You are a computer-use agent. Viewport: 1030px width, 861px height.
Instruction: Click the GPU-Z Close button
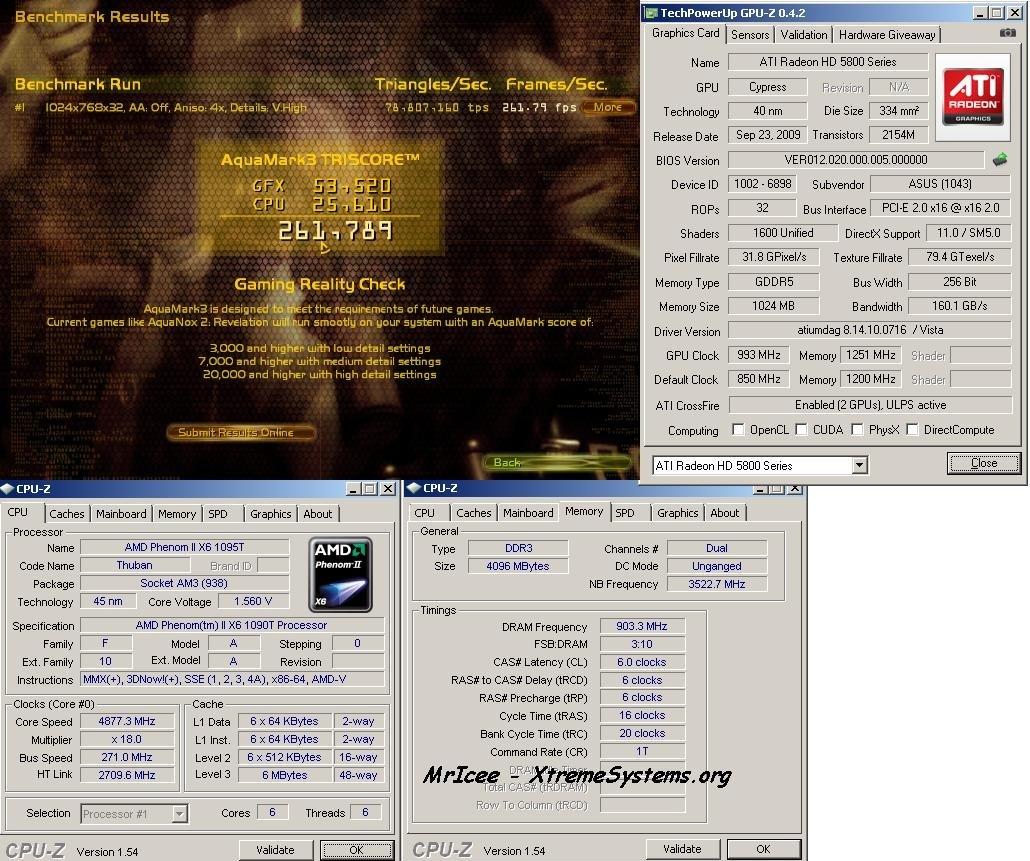coord(983,463)
